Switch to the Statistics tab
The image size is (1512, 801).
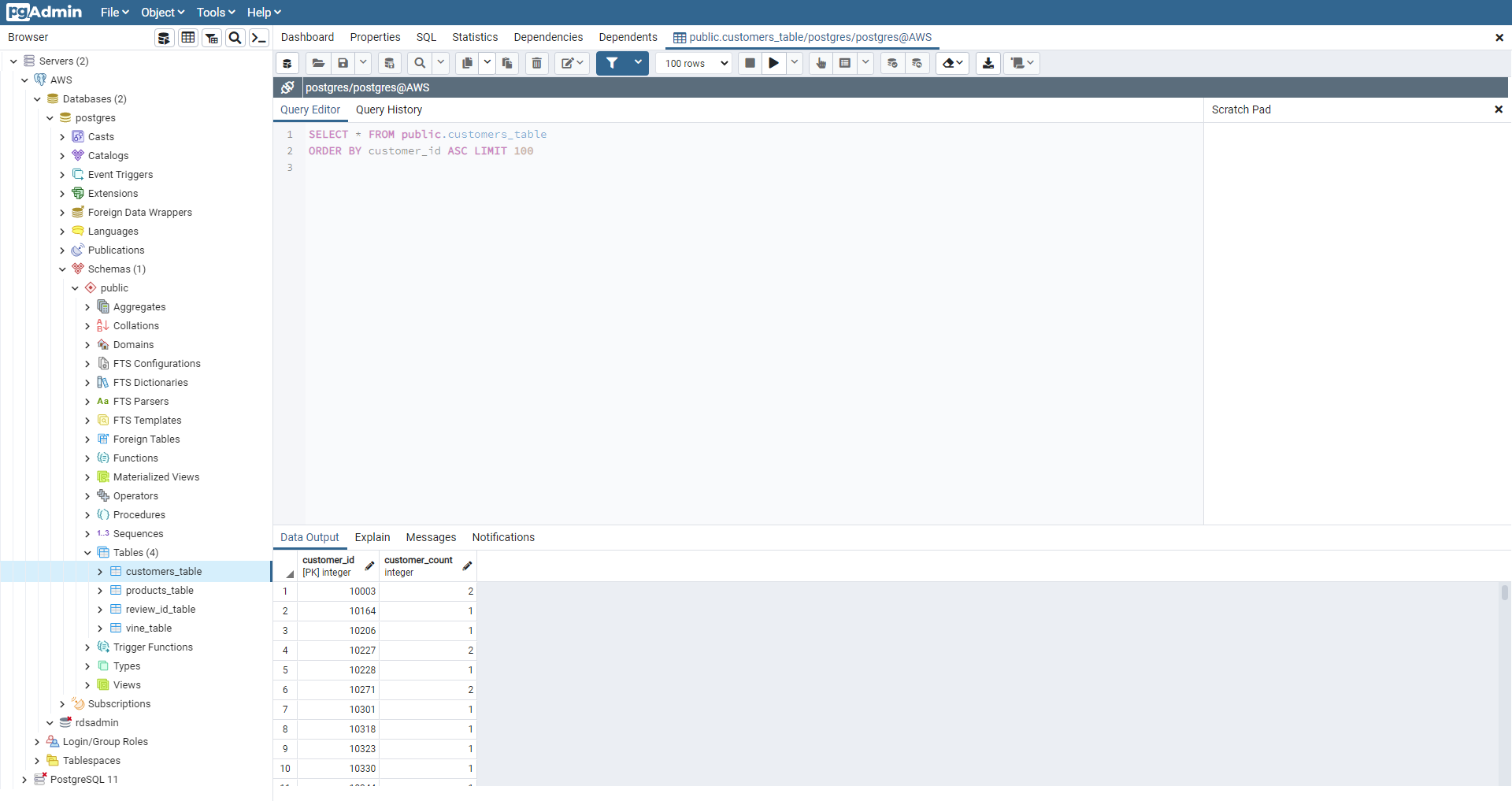coord(475,37)
